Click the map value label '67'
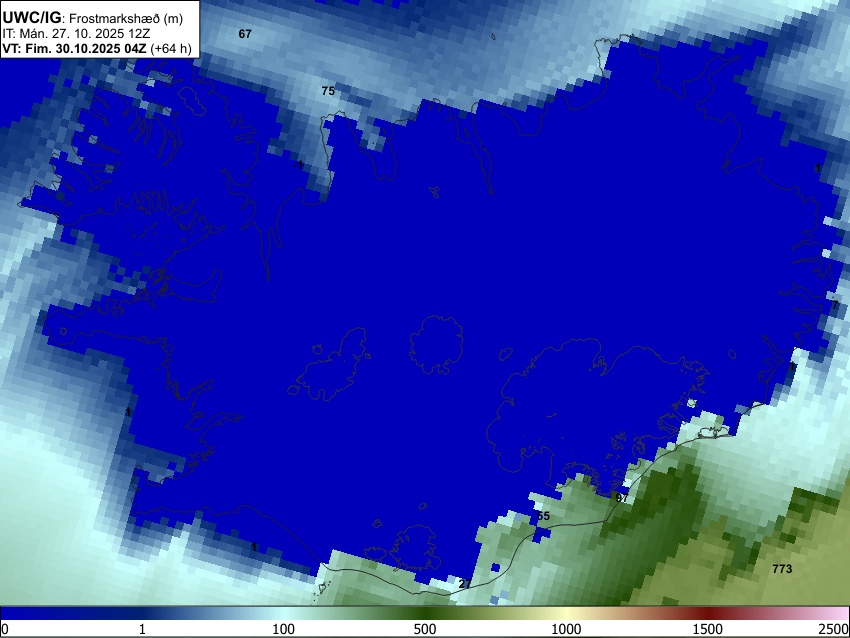The height and width of the screenshot is (638, 850). (x=245, y=34)
